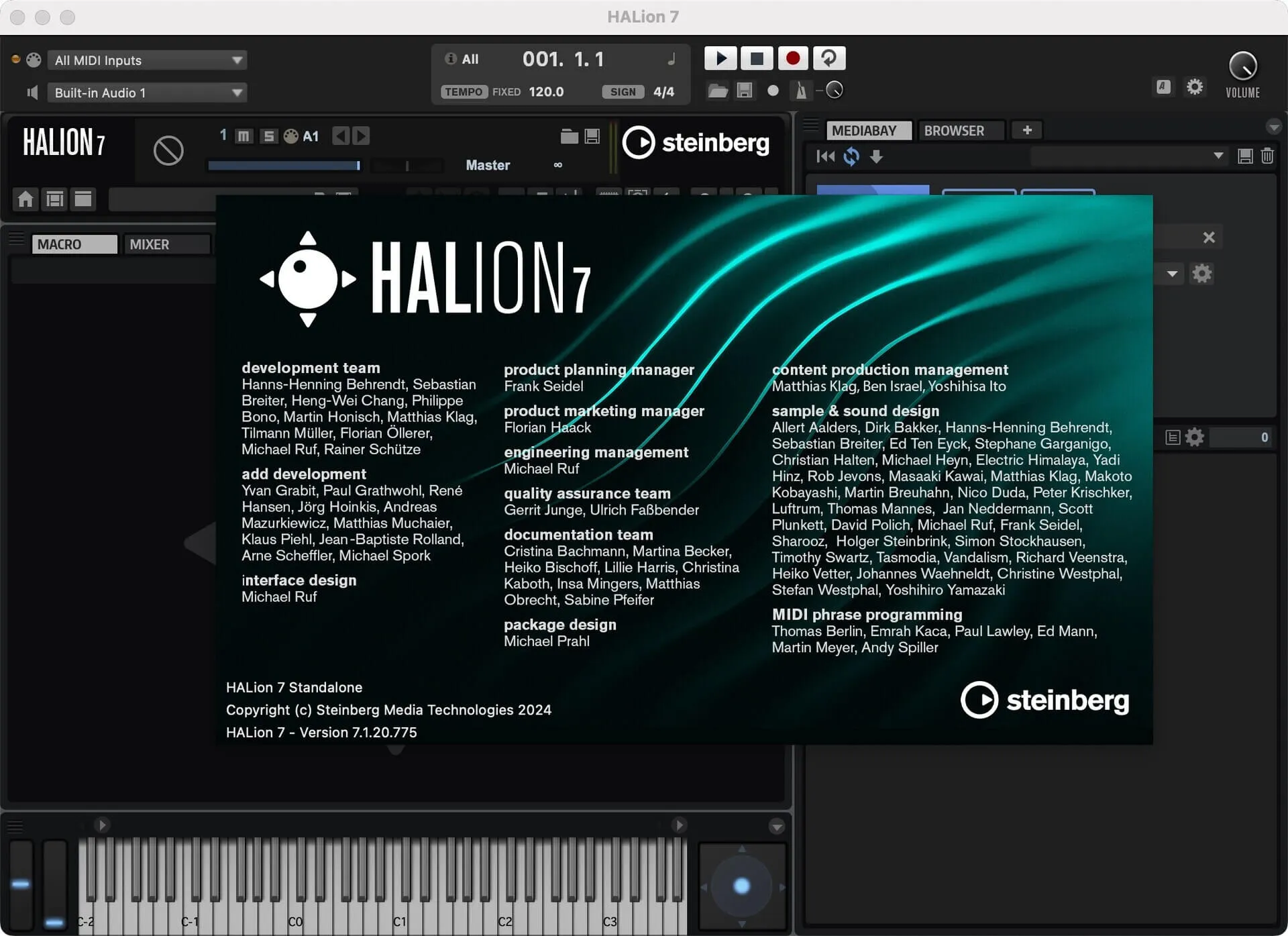Click the layout icon beside the Home icon
The width and height of the screenshot is (1288, 936).
(54, 199)
